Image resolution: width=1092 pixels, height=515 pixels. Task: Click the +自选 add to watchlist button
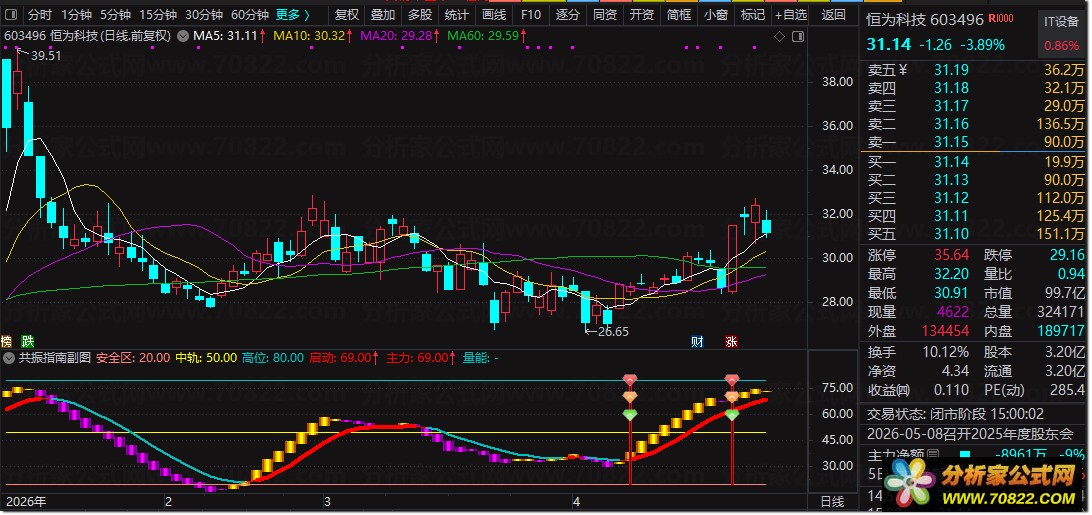tap(791, 15)
